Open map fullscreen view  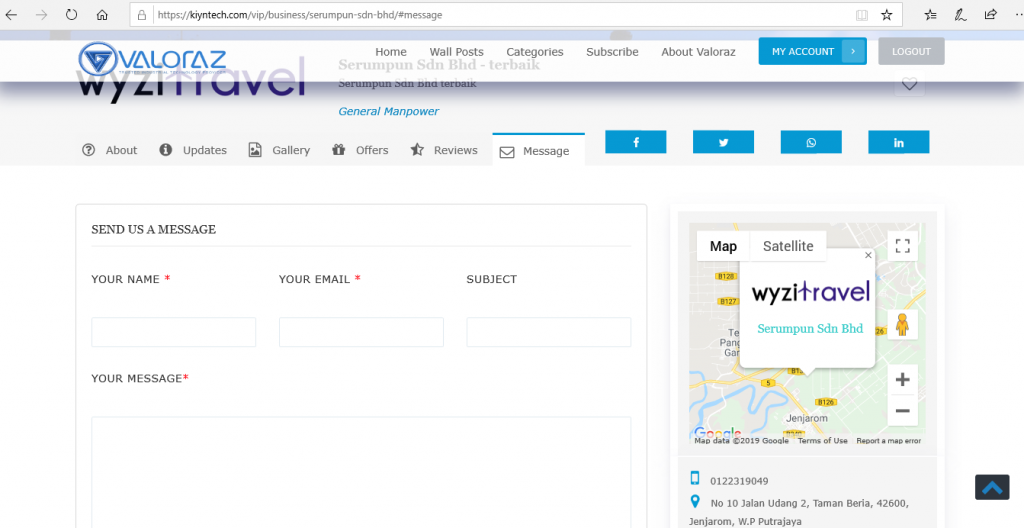[x=902, y=246]
